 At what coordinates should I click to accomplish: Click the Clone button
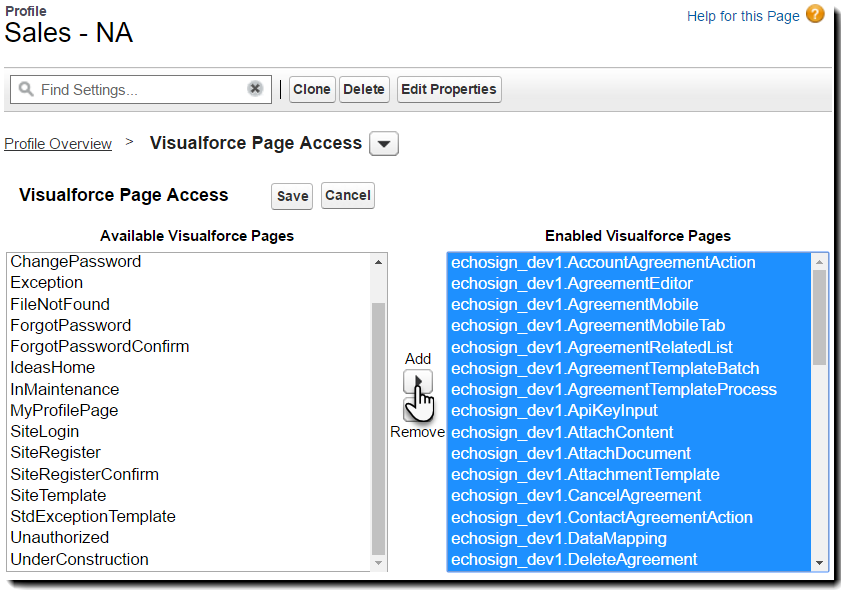[x=312, y=89]
